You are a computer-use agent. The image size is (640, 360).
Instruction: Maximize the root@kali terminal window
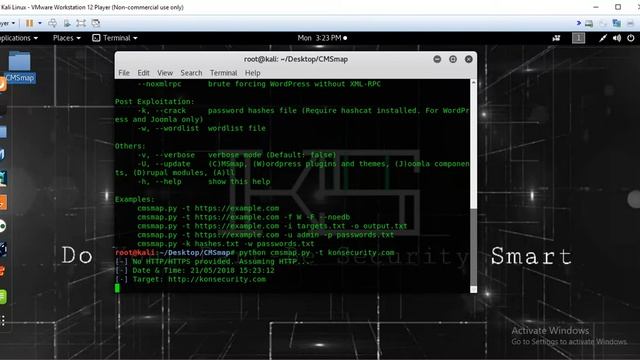pyautogui.click(x=453, y=59)
